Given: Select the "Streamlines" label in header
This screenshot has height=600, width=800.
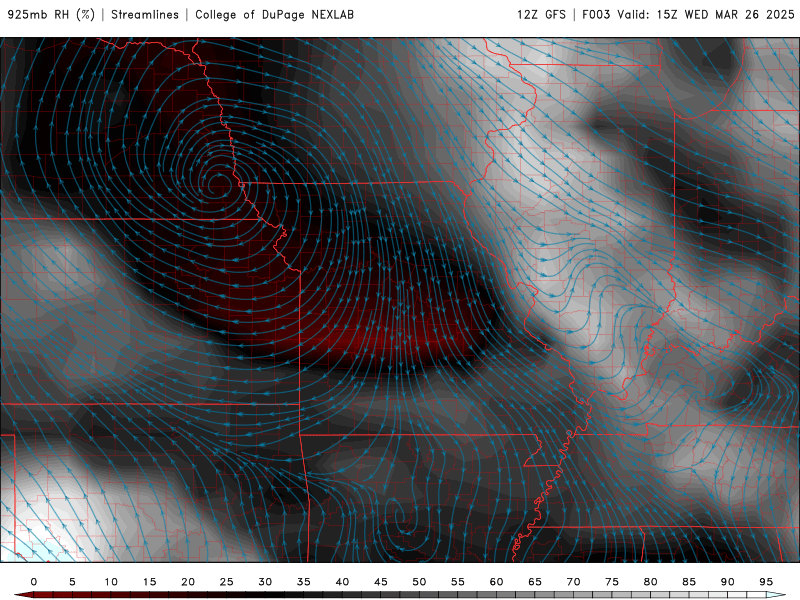Looking at the screenshot, I should tap(145, 15).
